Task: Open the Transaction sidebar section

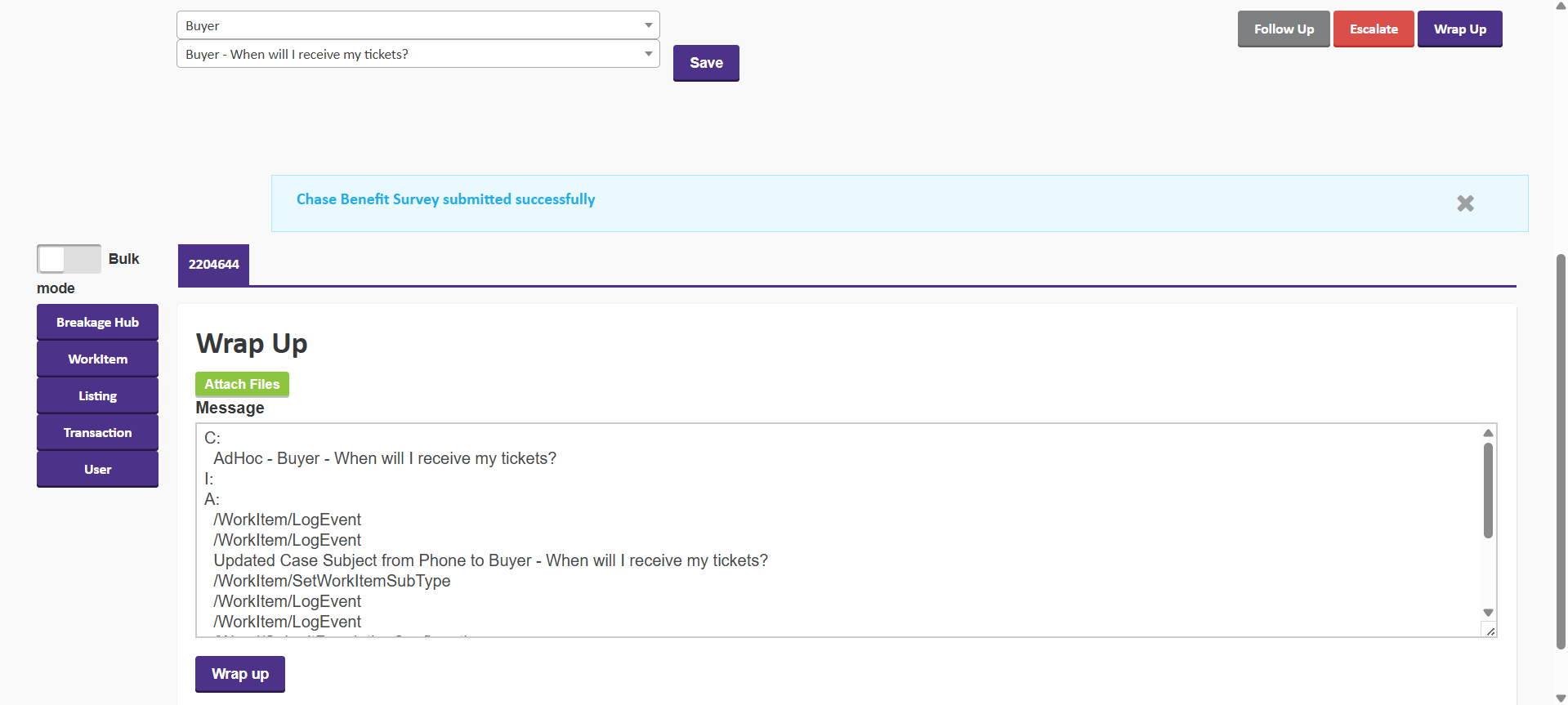Action: [x=97, y=433]
